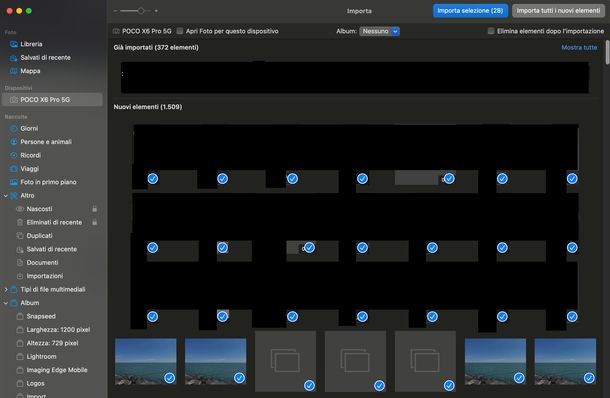This screenshot has width=610, height=398.
Task: Open the Album Nessuno dropdown
Action: click(379, 31)
